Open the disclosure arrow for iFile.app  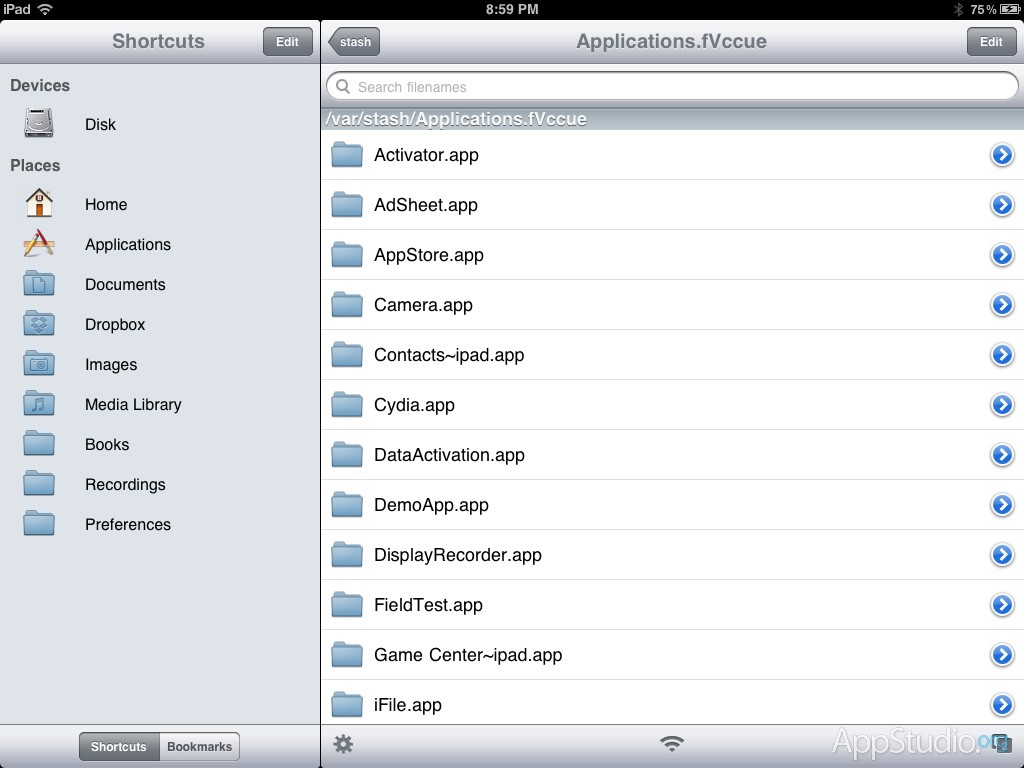1002,704
